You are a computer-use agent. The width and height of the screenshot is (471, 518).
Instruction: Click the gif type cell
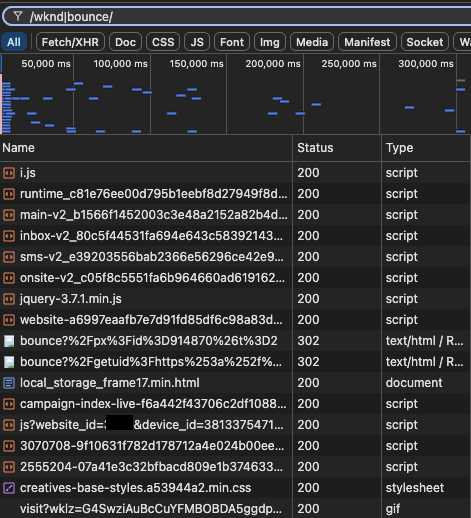pos(393,509)
